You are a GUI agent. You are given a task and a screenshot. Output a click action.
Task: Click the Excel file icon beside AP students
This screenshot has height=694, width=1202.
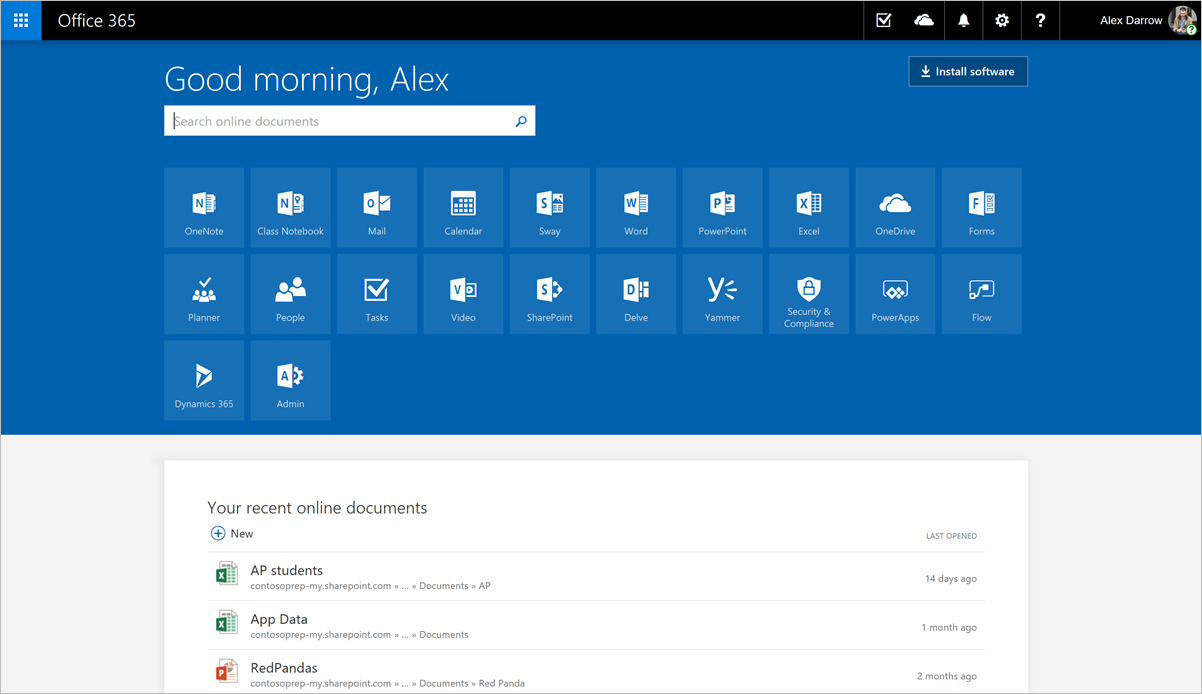pos(227,573)
